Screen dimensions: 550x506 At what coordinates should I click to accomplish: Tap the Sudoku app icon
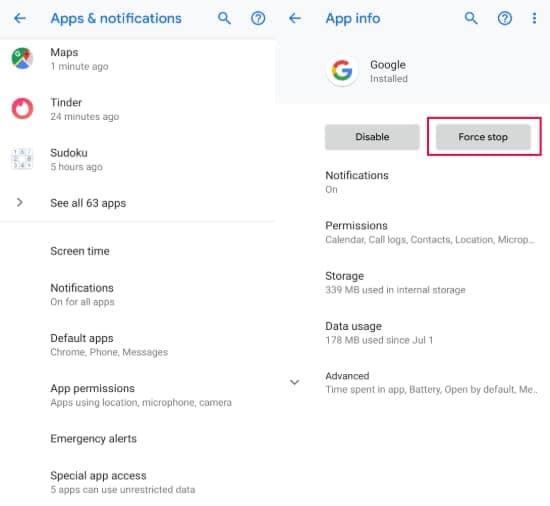pos(22,158)
